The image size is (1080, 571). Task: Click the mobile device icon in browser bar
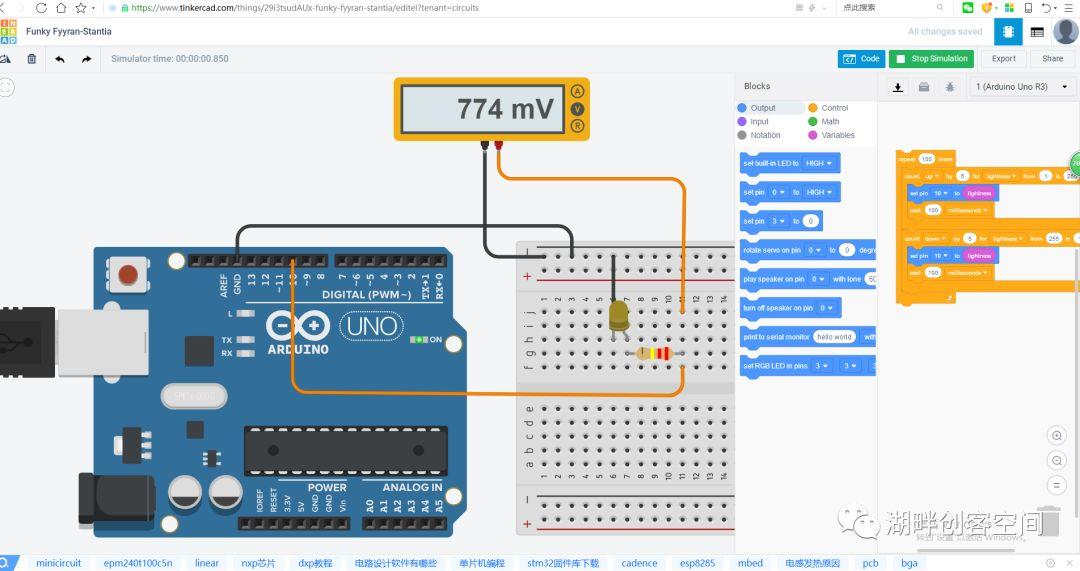pyautogui.click(x=1028, y=8)
